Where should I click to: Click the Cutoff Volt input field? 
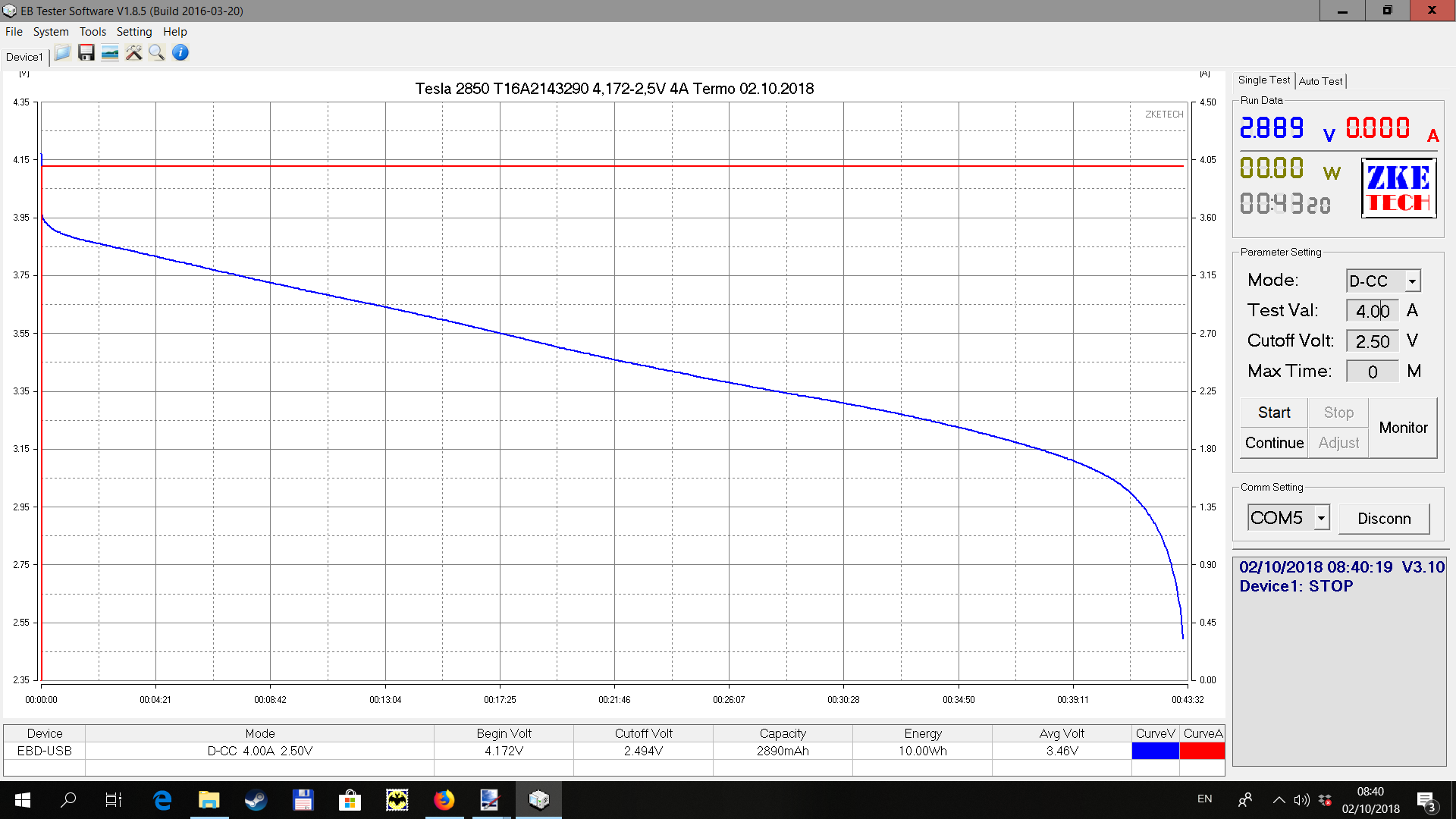pos(1372,341)
